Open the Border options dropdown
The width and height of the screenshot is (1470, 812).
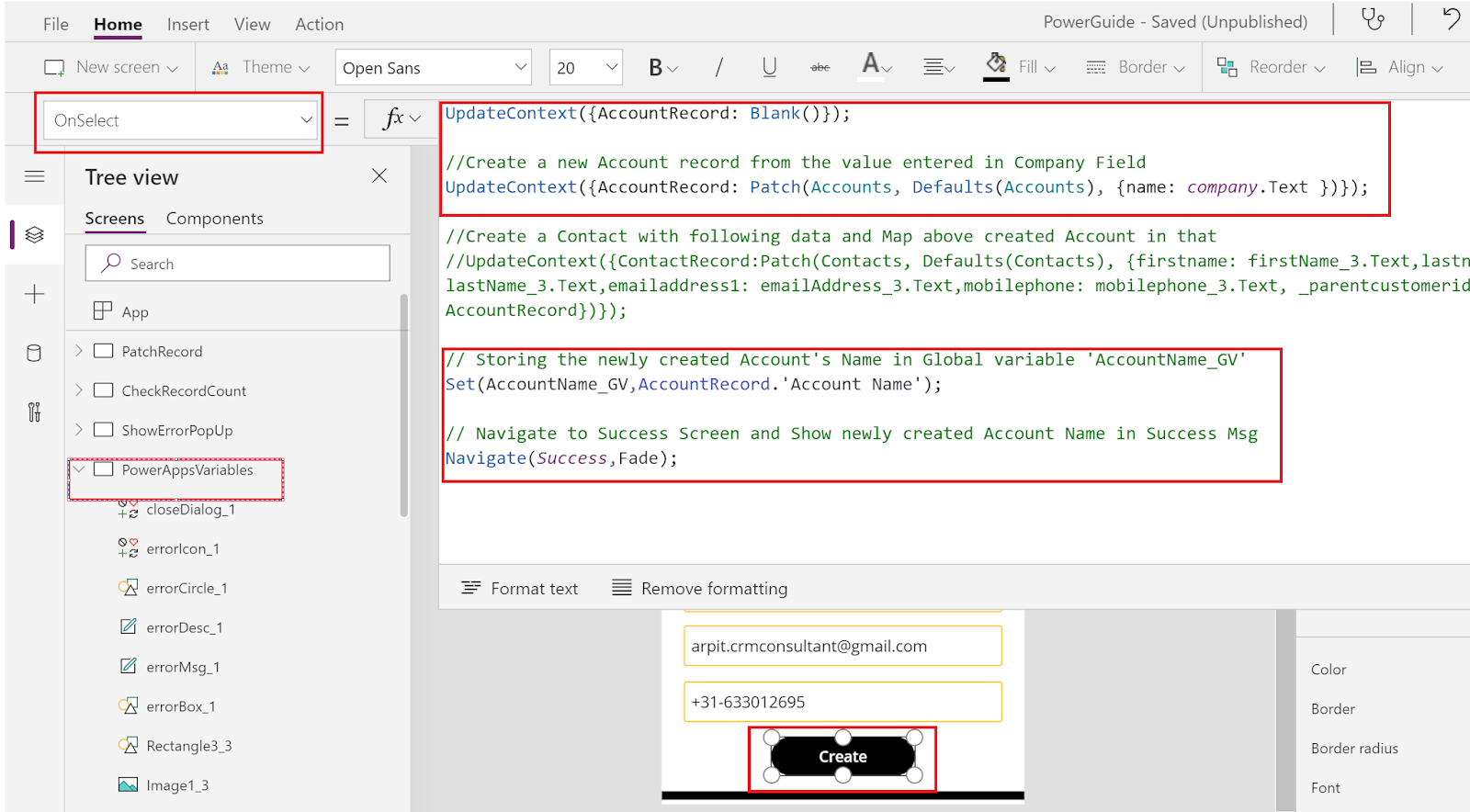pos(1136,67)
